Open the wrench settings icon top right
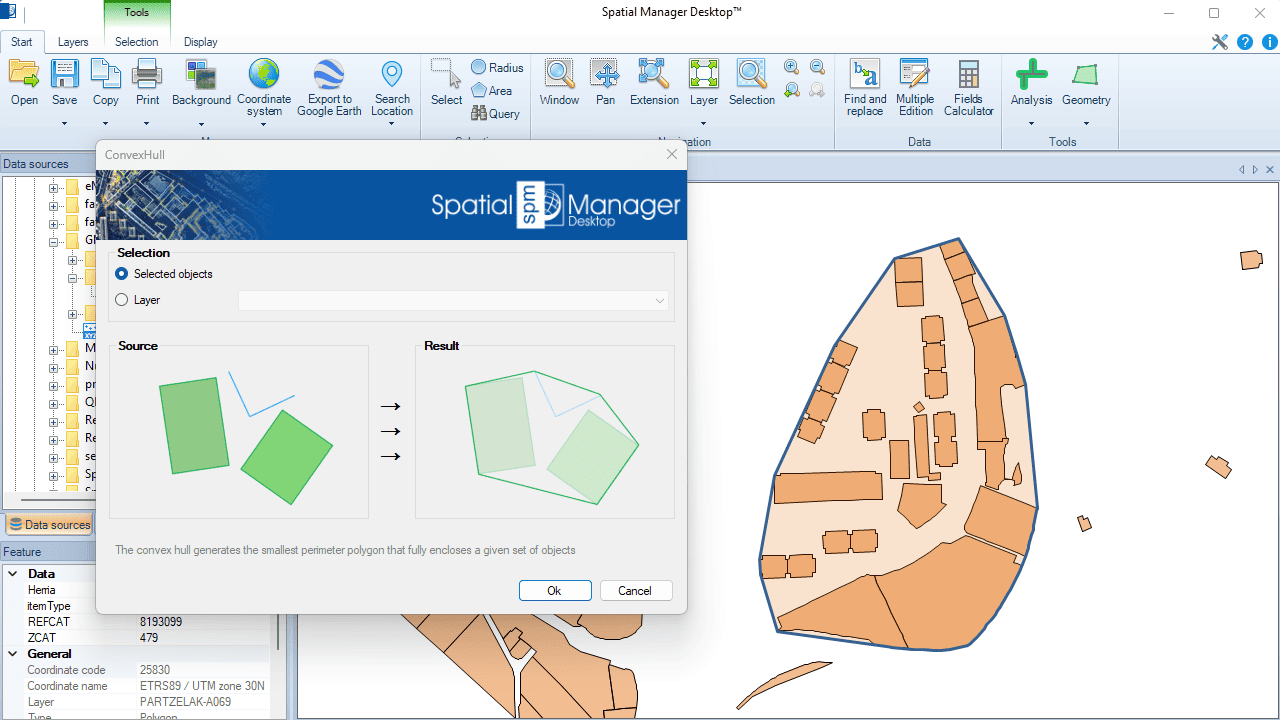This screenshot has width=1280, height=720. tap(1219, 42)
